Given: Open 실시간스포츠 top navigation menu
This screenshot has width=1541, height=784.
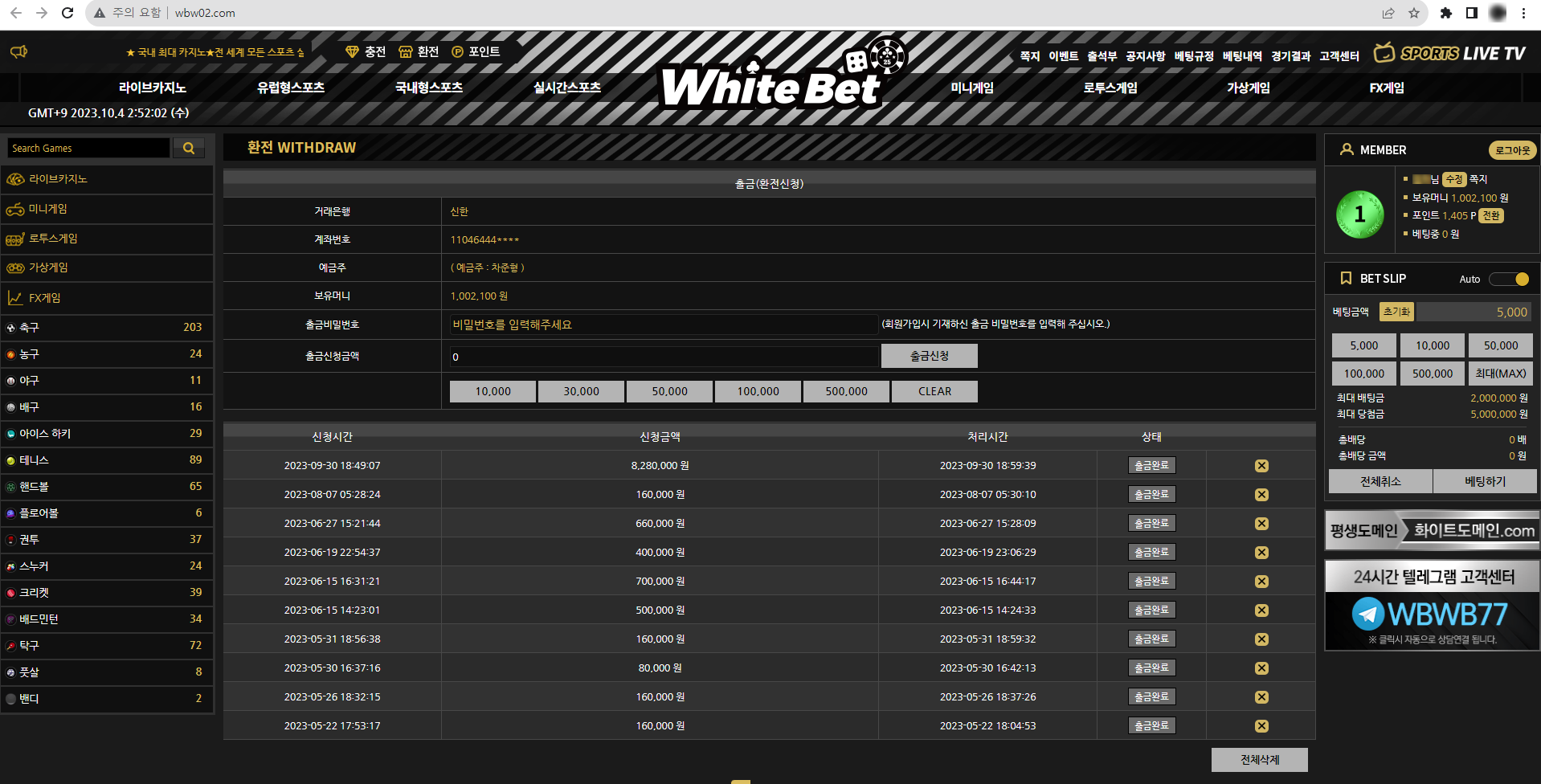Looking at the screenshot, I should (567, 88).
